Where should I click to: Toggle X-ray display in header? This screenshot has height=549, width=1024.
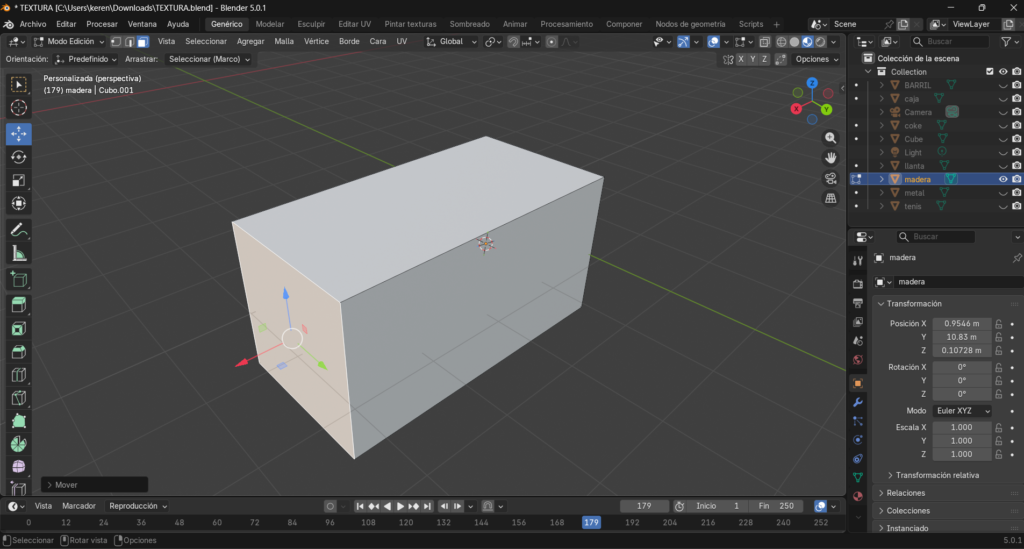764,42
